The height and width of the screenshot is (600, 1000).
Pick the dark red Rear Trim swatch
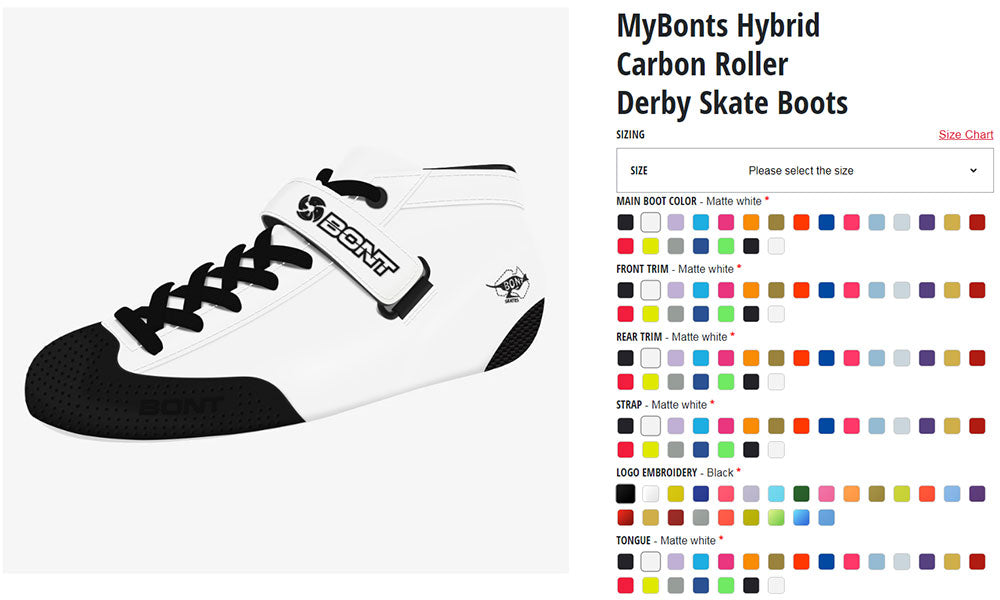click(976, 358)
